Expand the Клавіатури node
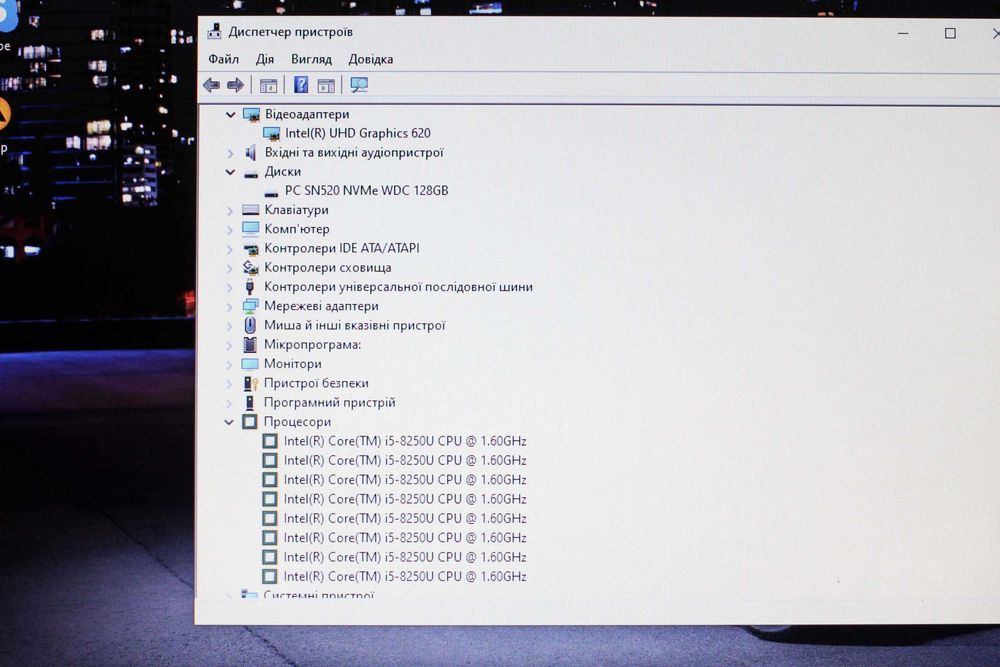The height and width of the screenshot is (667, 1000). tap(230, 210)
